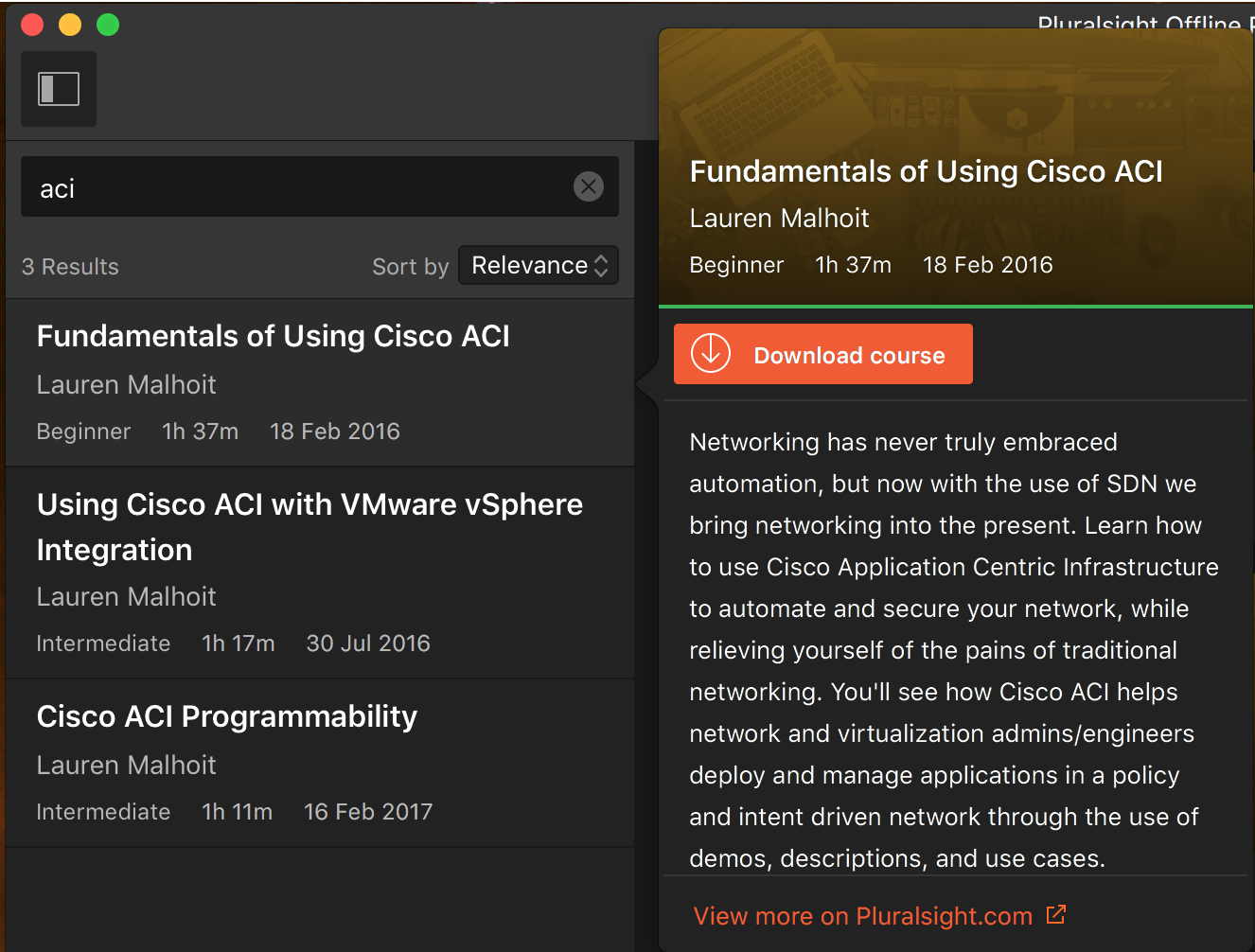1255x952 pixels.
Task: Clear the search field with X icon
Action: tap(589, 186)
